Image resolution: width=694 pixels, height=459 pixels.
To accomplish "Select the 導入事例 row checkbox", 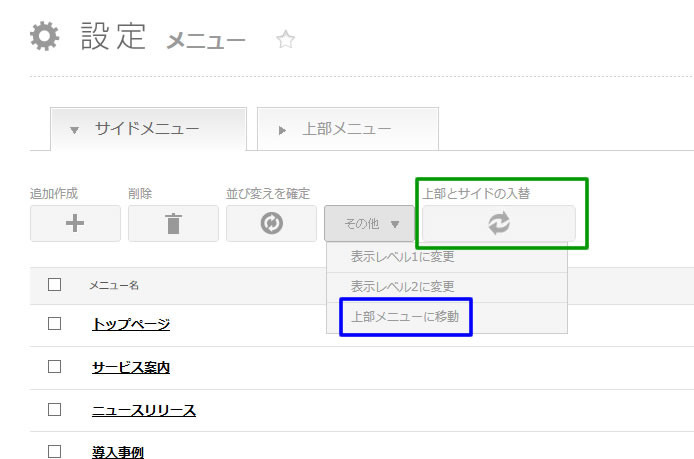I will [55, 452].
